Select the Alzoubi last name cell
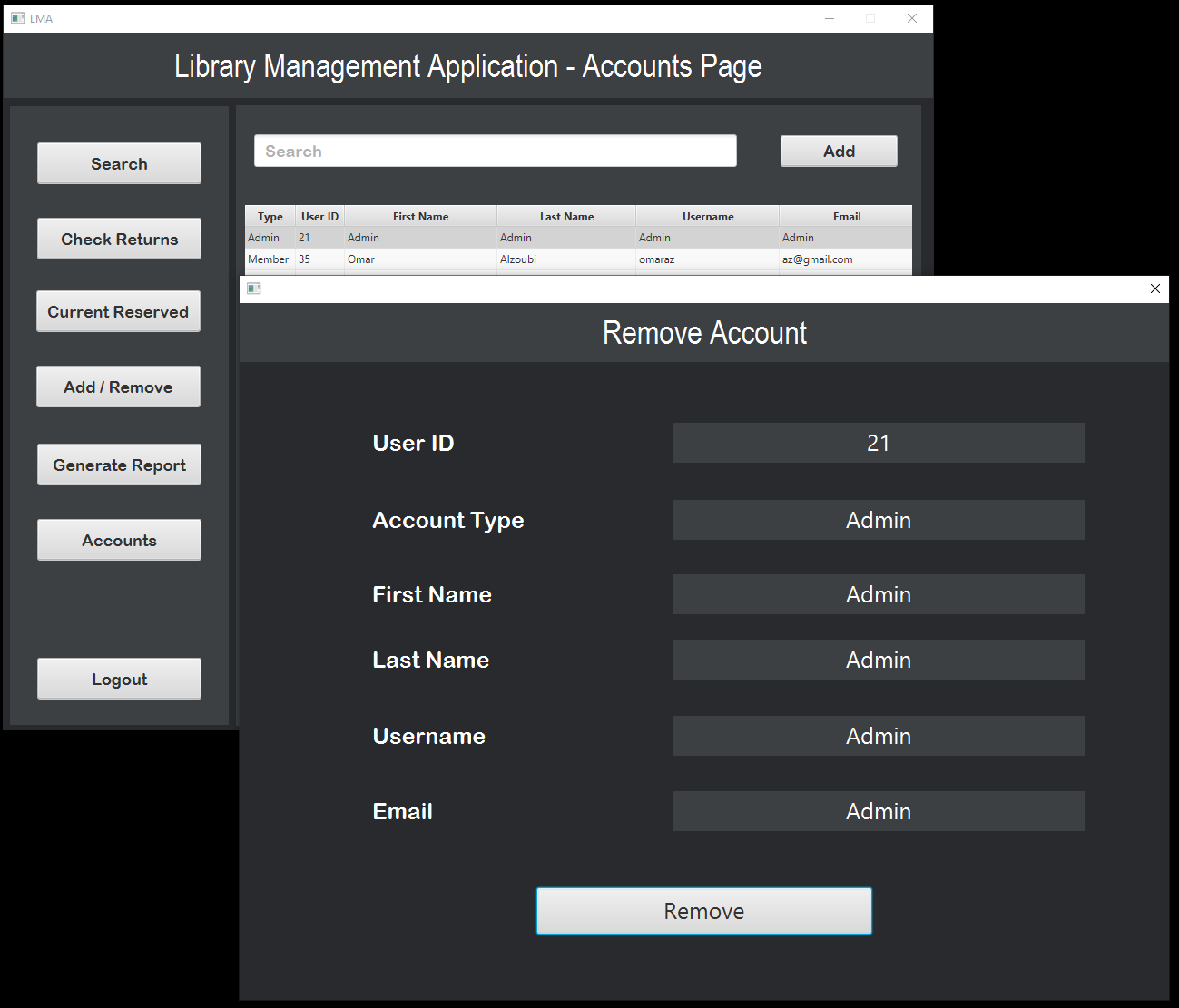The image size is (1179, 1008). [566, 259]
